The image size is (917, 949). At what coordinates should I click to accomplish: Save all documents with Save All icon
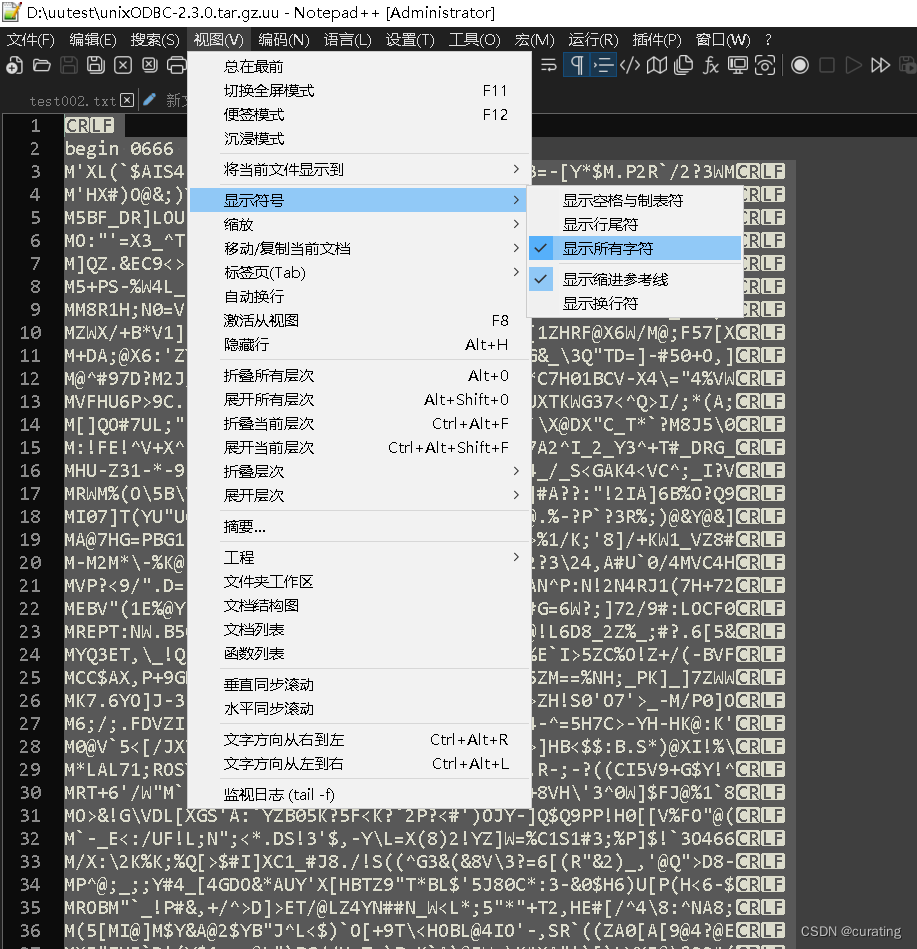click(x=96, y=65)
